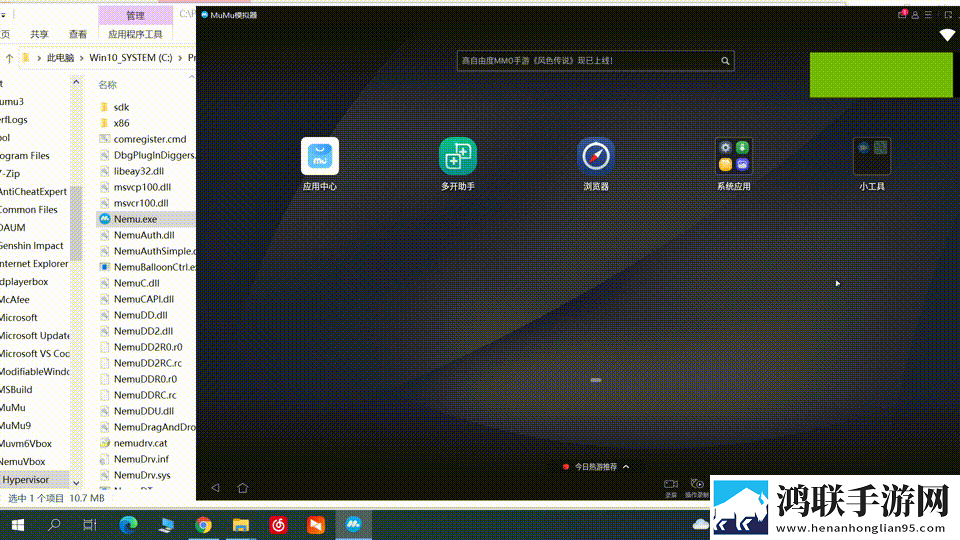Screen dimensions: 960x540
Task: Select Hypervisor folder in navigation tree
Action: [26, 479]
